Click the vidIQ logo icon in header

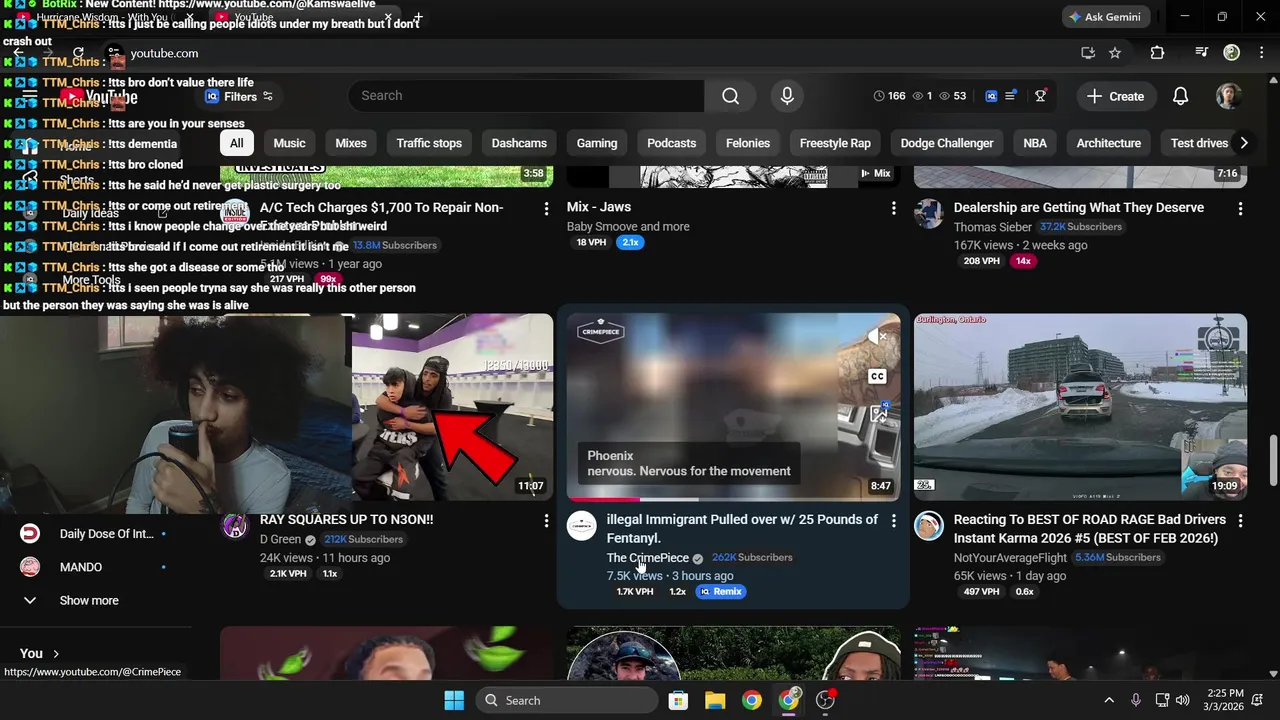[991, 96]
